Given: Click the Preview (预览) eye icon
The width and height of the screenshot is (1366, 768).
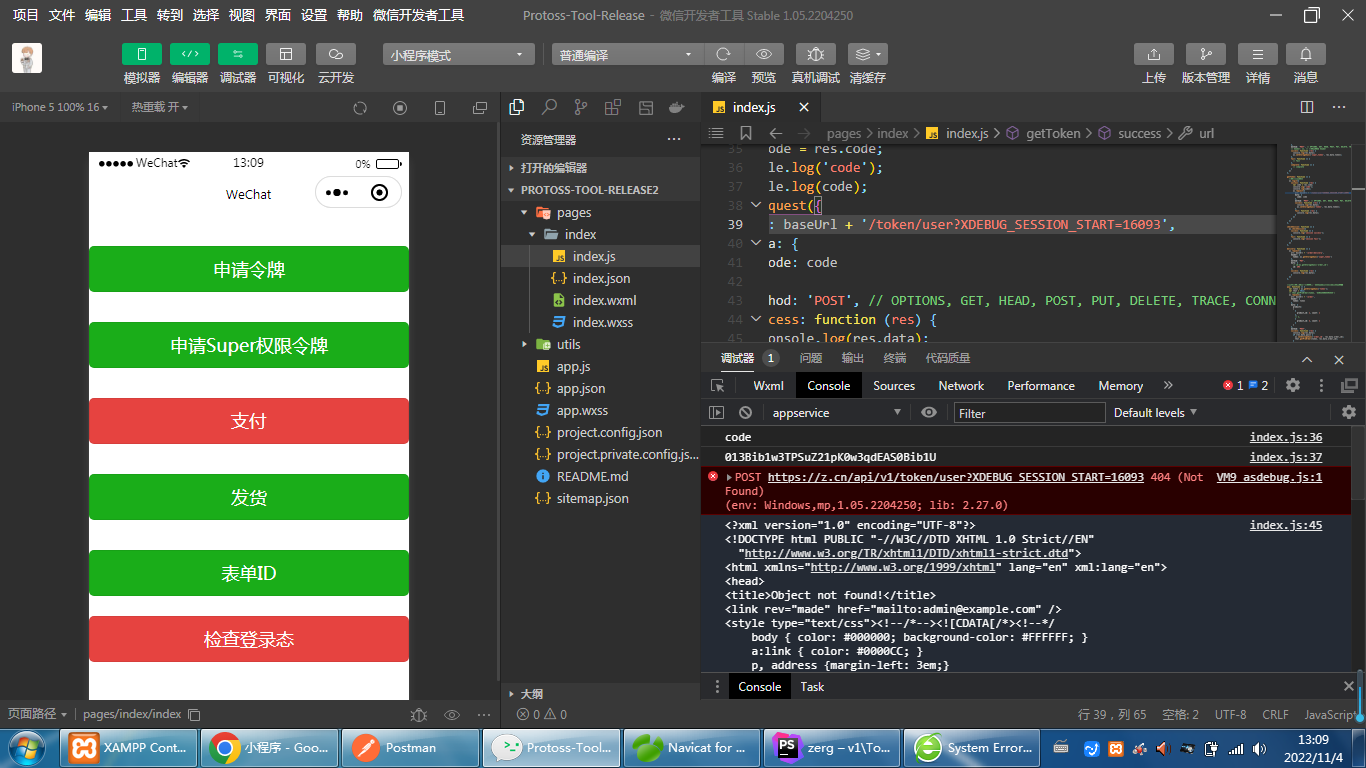Looking at the screenshot, I should 764,54.
